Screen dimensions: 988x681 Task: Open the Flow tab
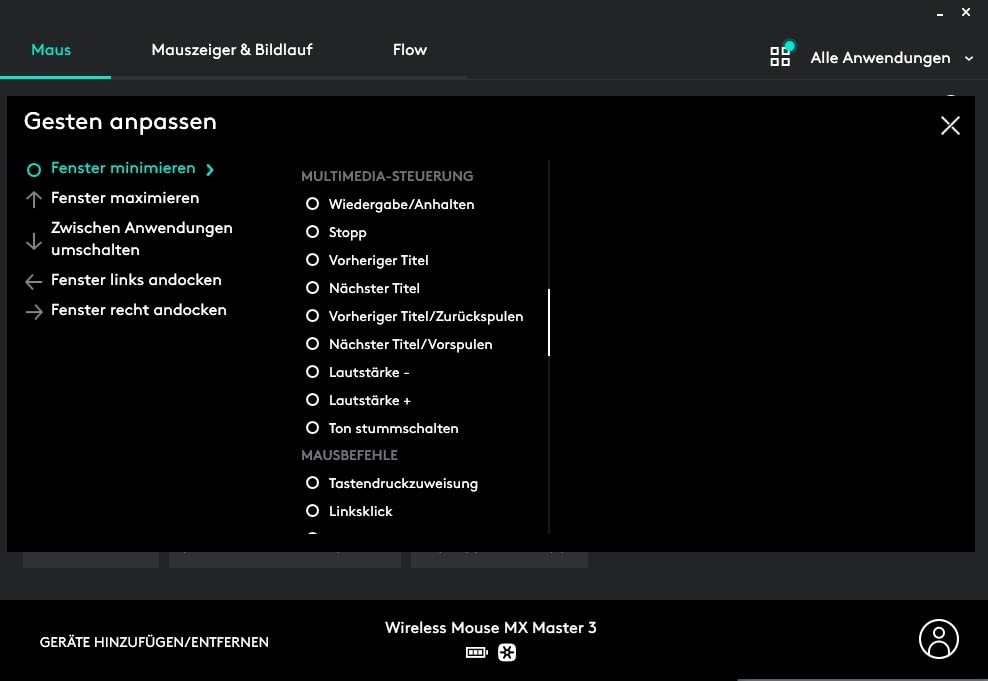[410, 50]
